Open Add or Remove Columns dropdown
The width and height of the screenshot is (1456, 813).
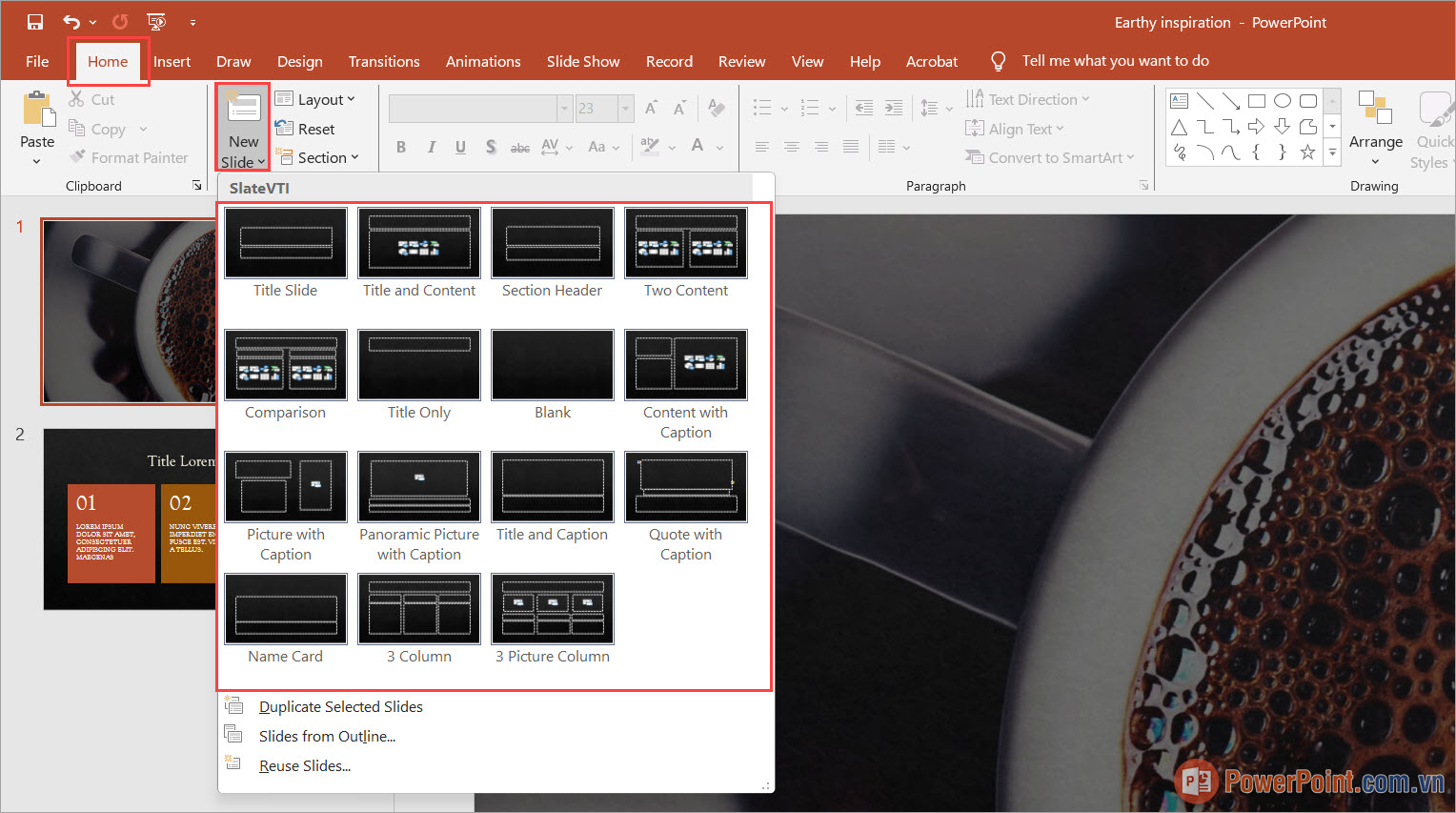pyautogui.click(x=894, y=147)
